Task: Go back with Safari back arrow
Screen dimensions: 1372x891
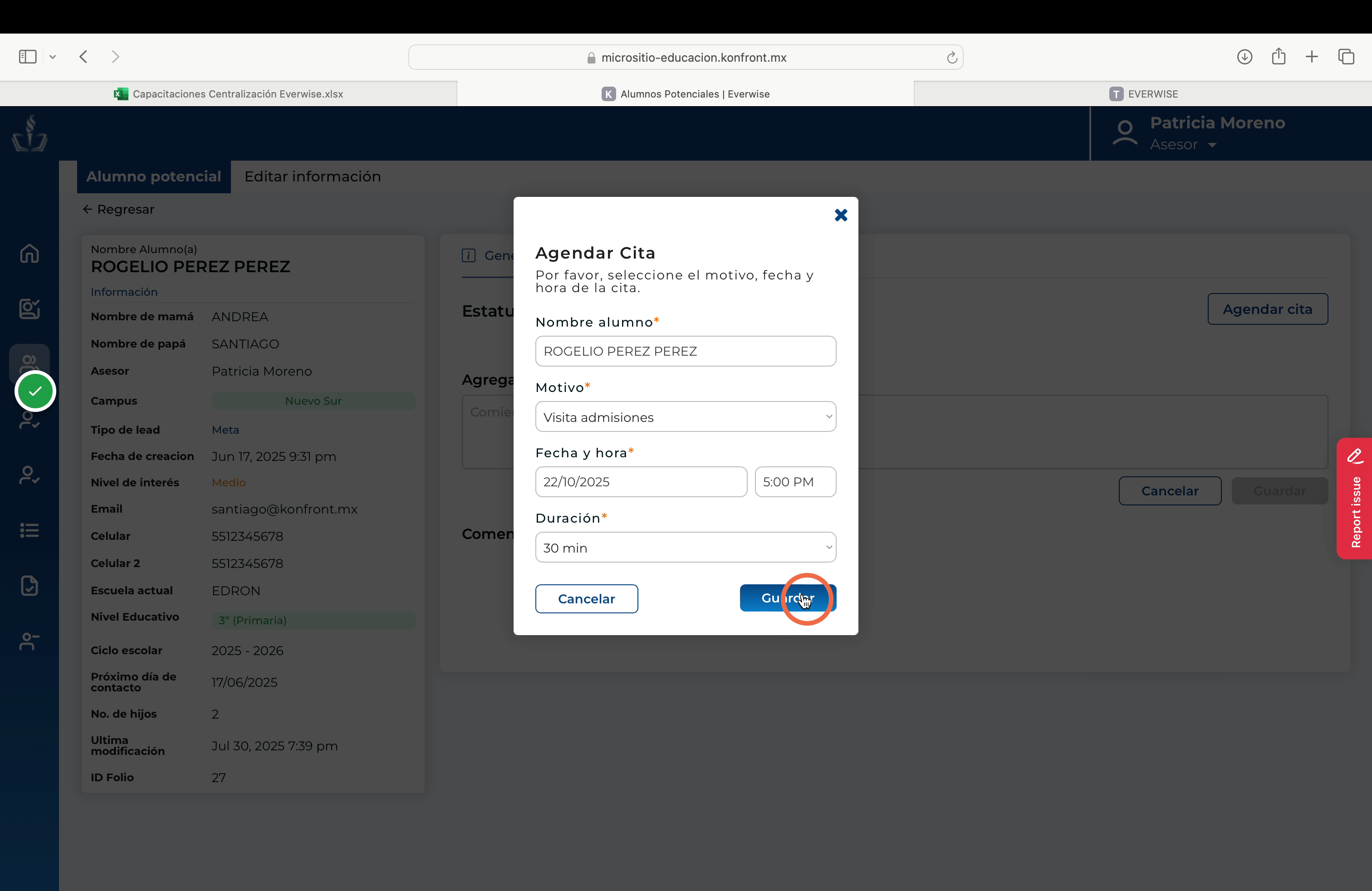Action: (x=83, y=56)
